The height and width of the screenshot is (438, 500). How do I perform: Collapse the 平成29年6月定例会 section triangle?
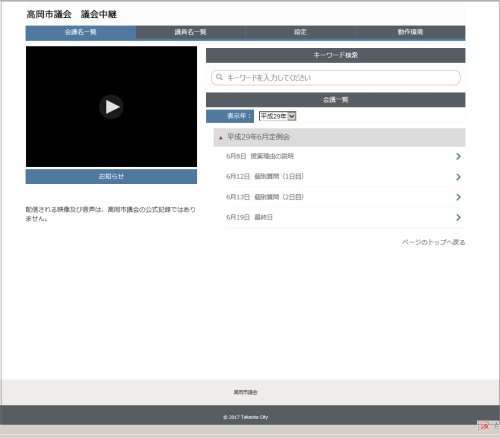[x=220, y=138]
